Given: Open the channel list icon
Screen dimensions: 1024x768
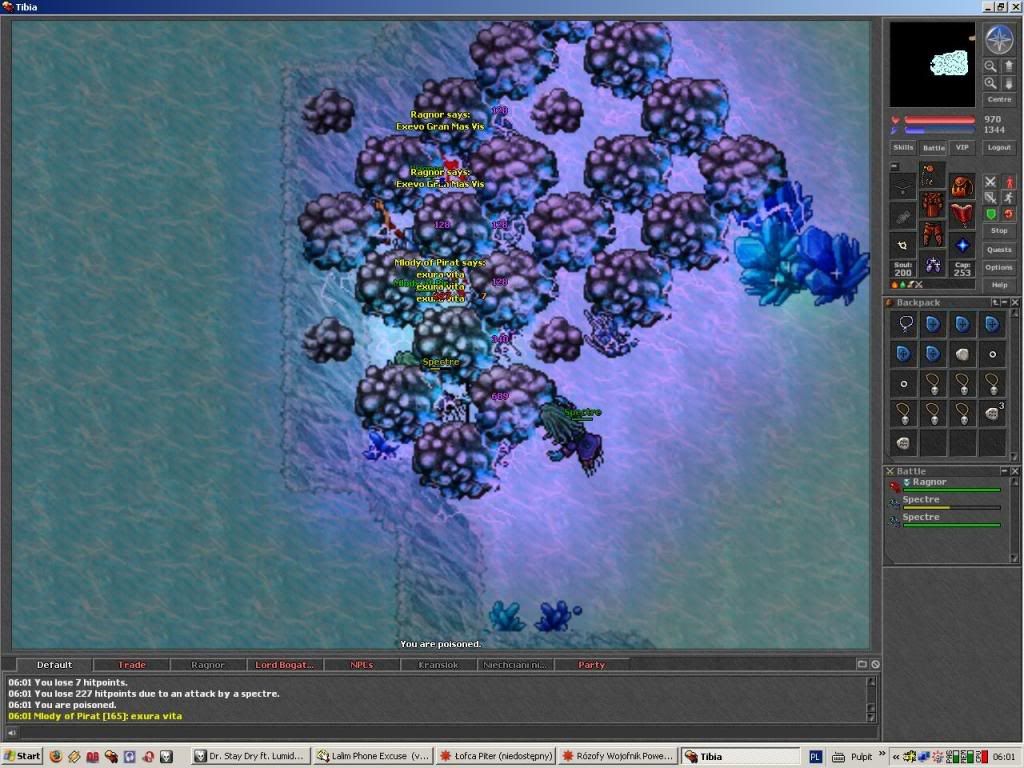Looking at the screenshot, I should 862,664.
